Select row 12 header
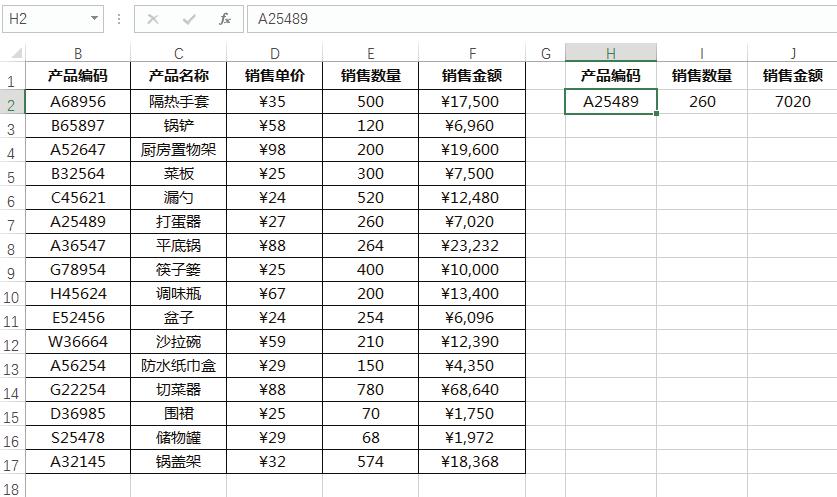The height and width of the screenshot is (497, 837). tap(12, 342)
